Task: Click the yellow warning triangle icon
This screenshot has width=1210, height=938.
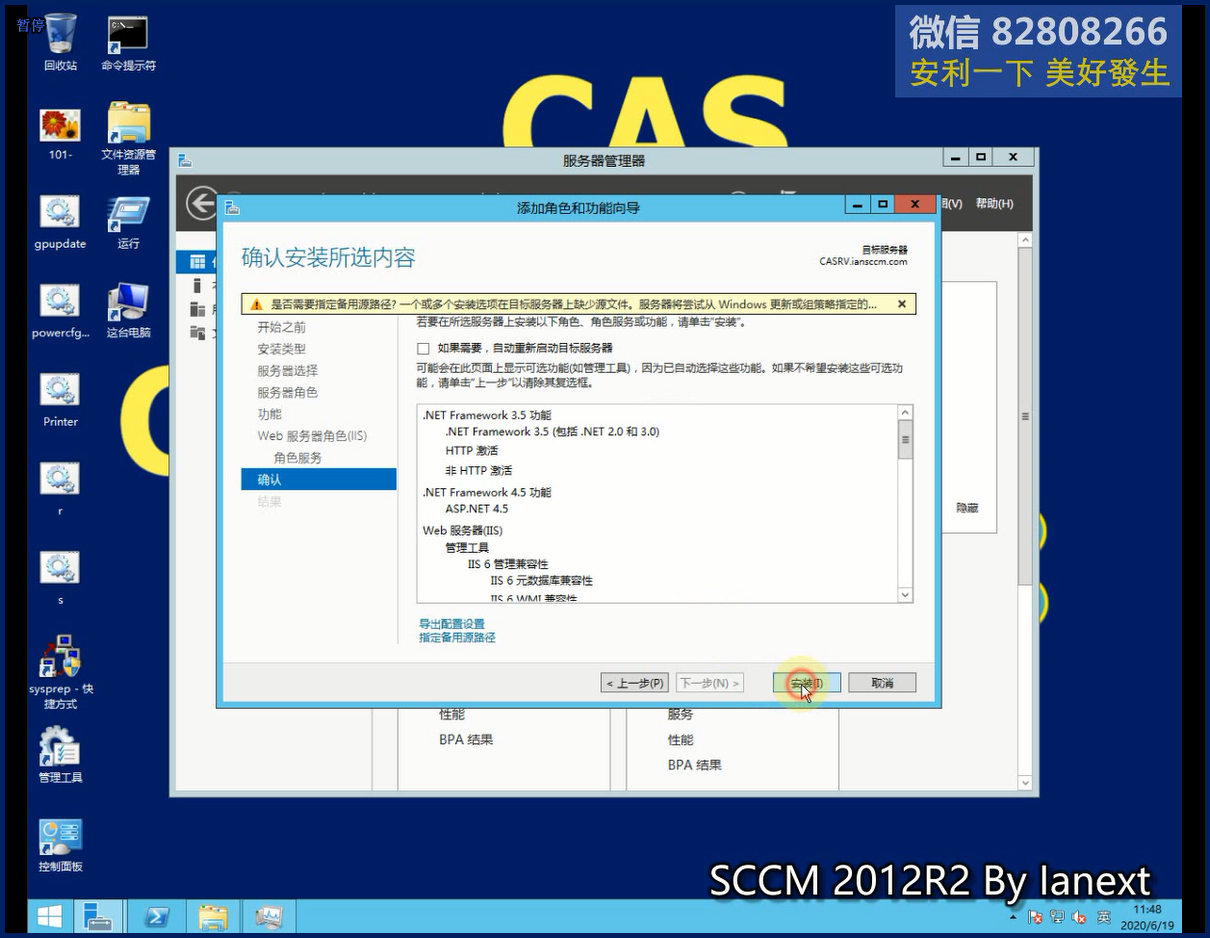Action: click(257, 304)
